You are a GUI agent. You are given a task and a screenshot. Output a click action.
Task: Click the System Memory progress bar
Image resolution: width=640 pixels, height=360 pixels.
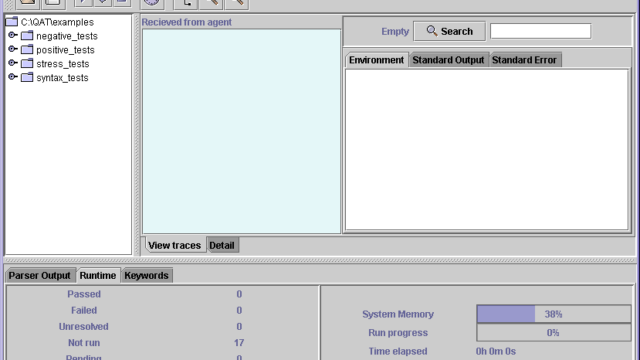[553, 314]
